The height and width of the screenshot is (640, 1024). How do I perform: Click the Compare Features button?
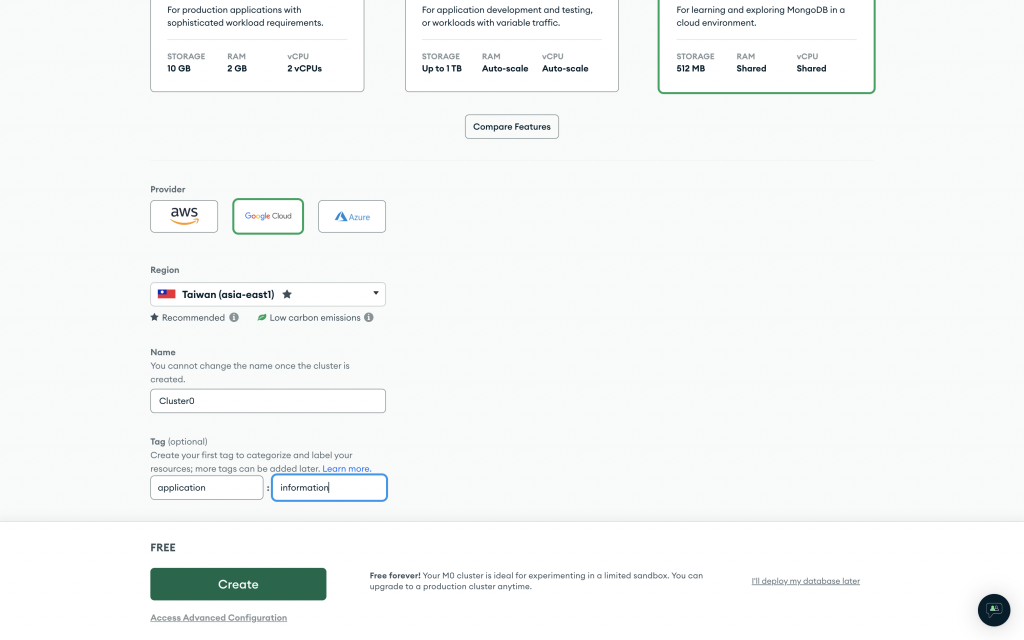[x=511, y=127]
